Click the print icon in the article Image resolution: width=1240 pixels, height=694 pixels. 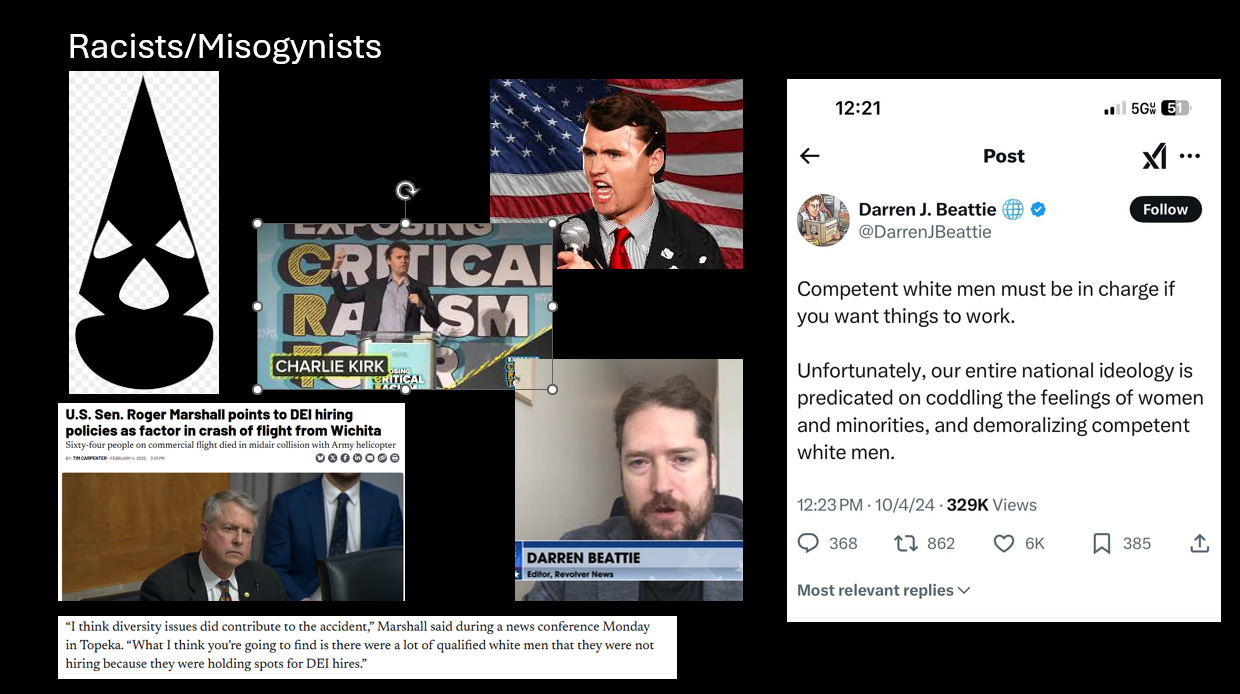(394, 458)
